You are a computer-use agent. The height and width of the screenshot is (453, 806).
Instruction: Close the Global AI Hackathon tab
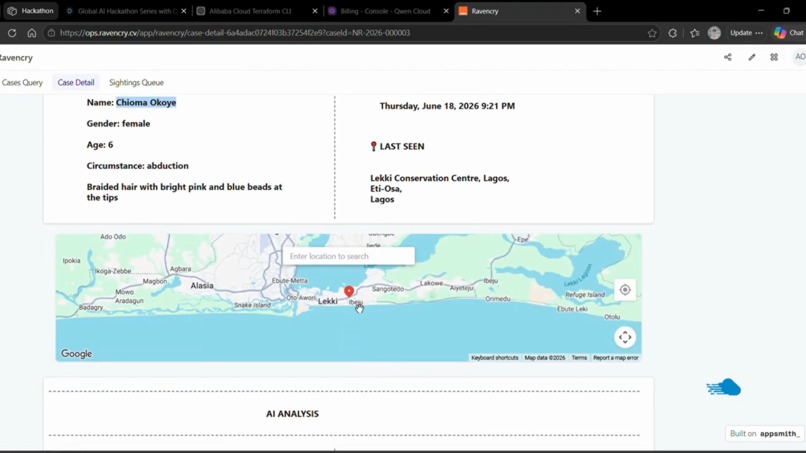click(x=184, y=11)
